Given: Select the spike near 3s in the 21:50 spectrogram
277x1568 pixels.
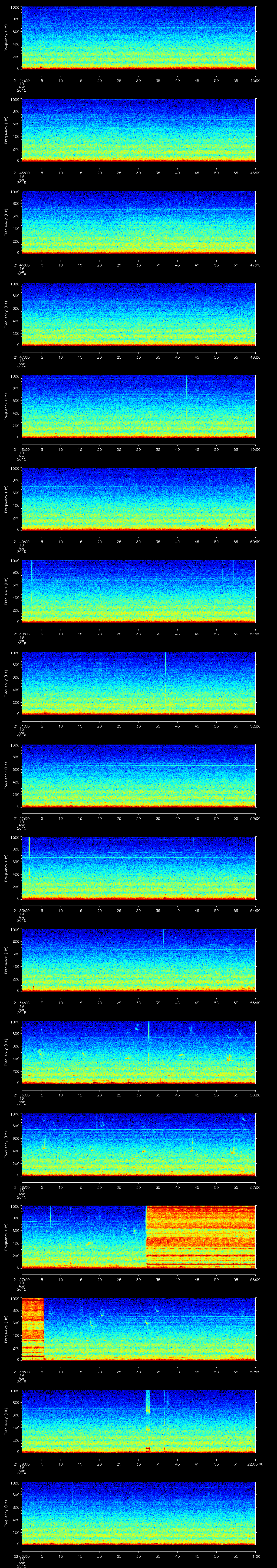Looking at the screenshot, I should 32,580.
